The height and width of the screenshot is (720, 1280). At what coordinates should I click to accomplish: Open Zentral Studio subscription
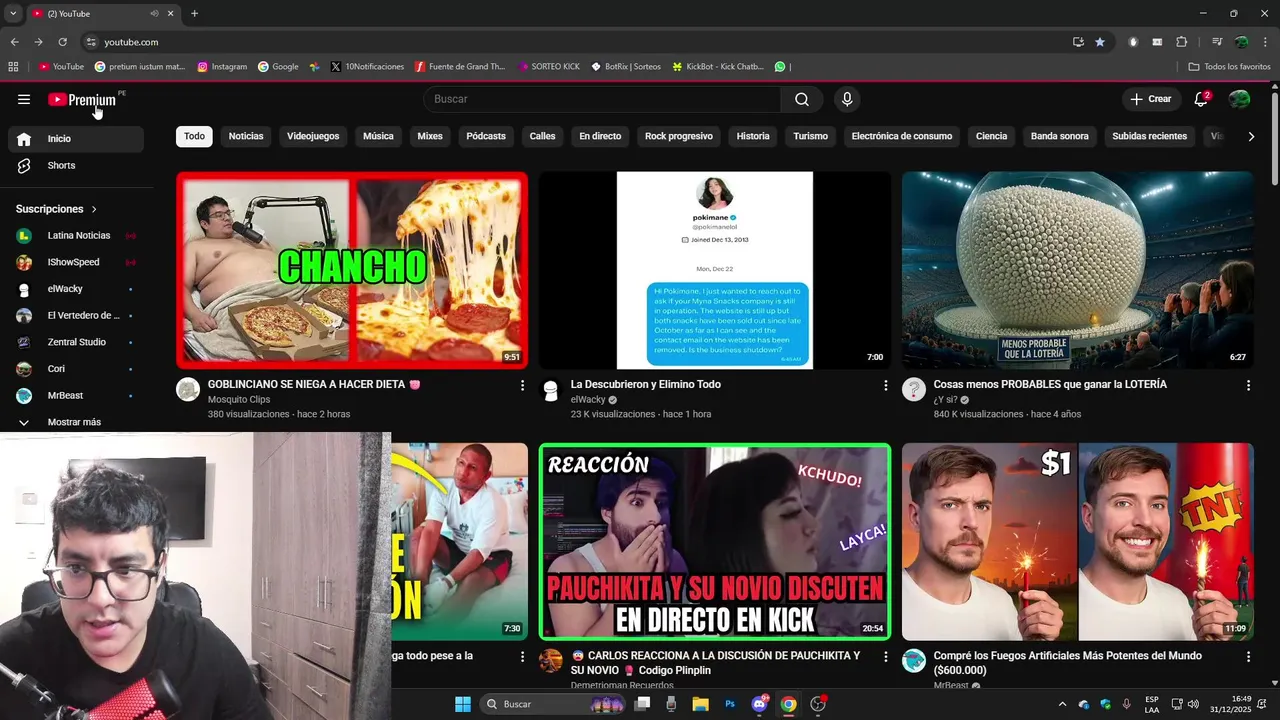tap(75, 342)
